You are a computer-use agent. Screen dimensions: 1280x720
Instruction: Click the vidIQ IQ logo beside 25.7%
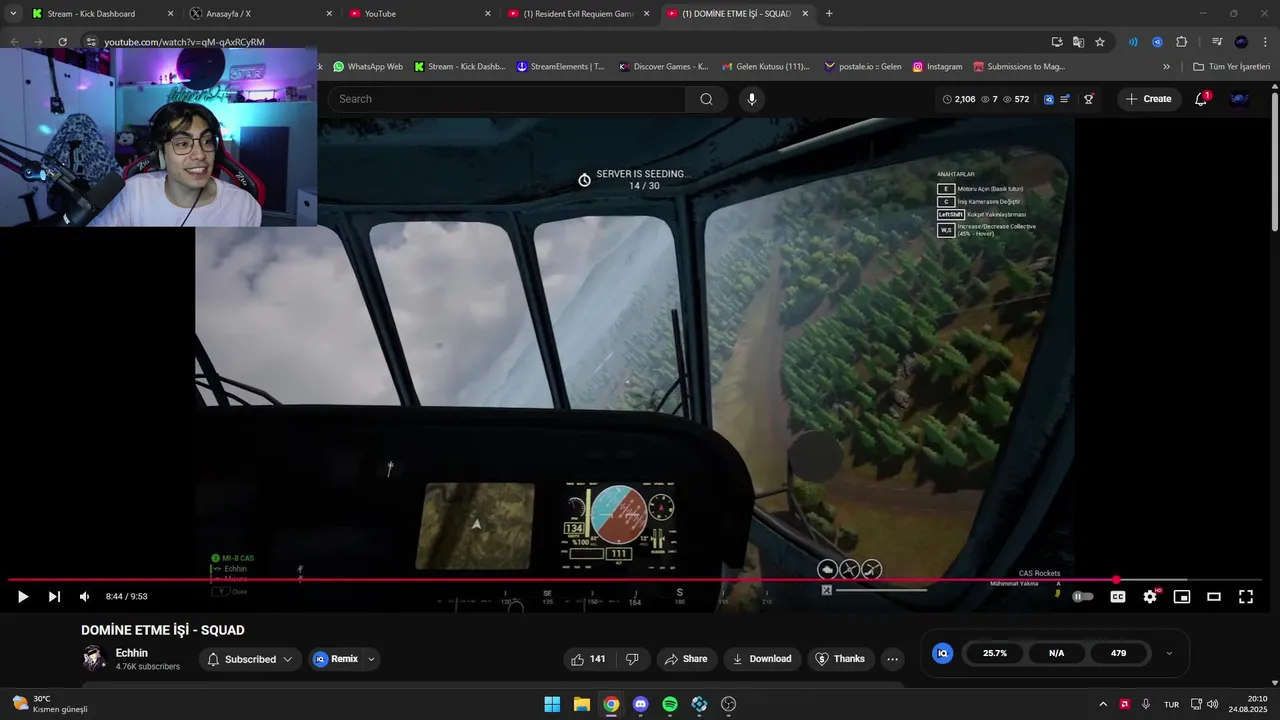click(x=942, y=653)
